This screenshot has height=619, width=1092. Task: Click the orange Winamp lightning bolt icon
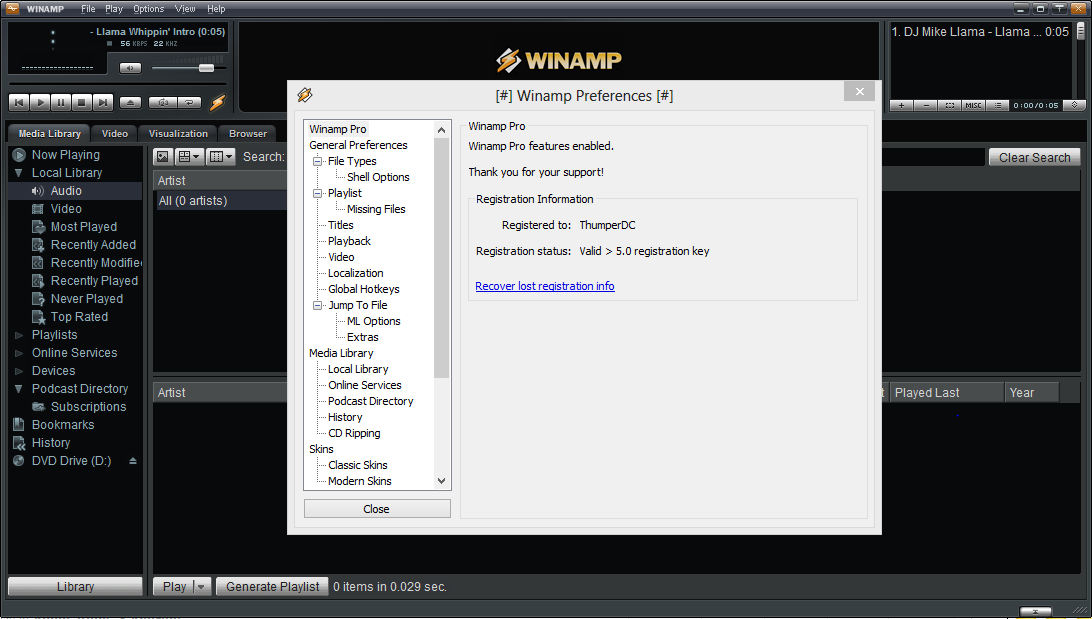217,102
